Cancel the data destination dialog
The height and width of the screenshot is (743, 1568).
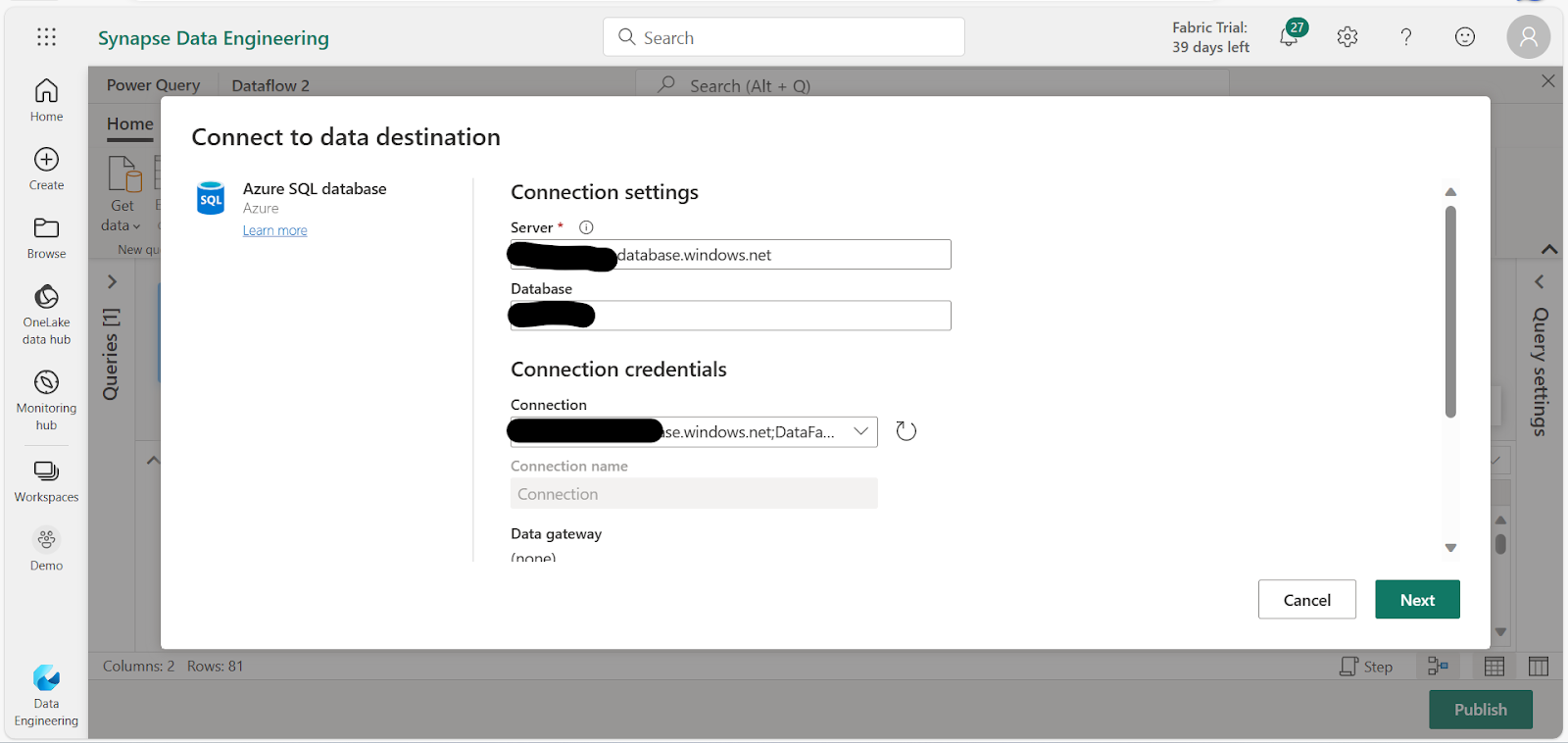pos(1306,600)
